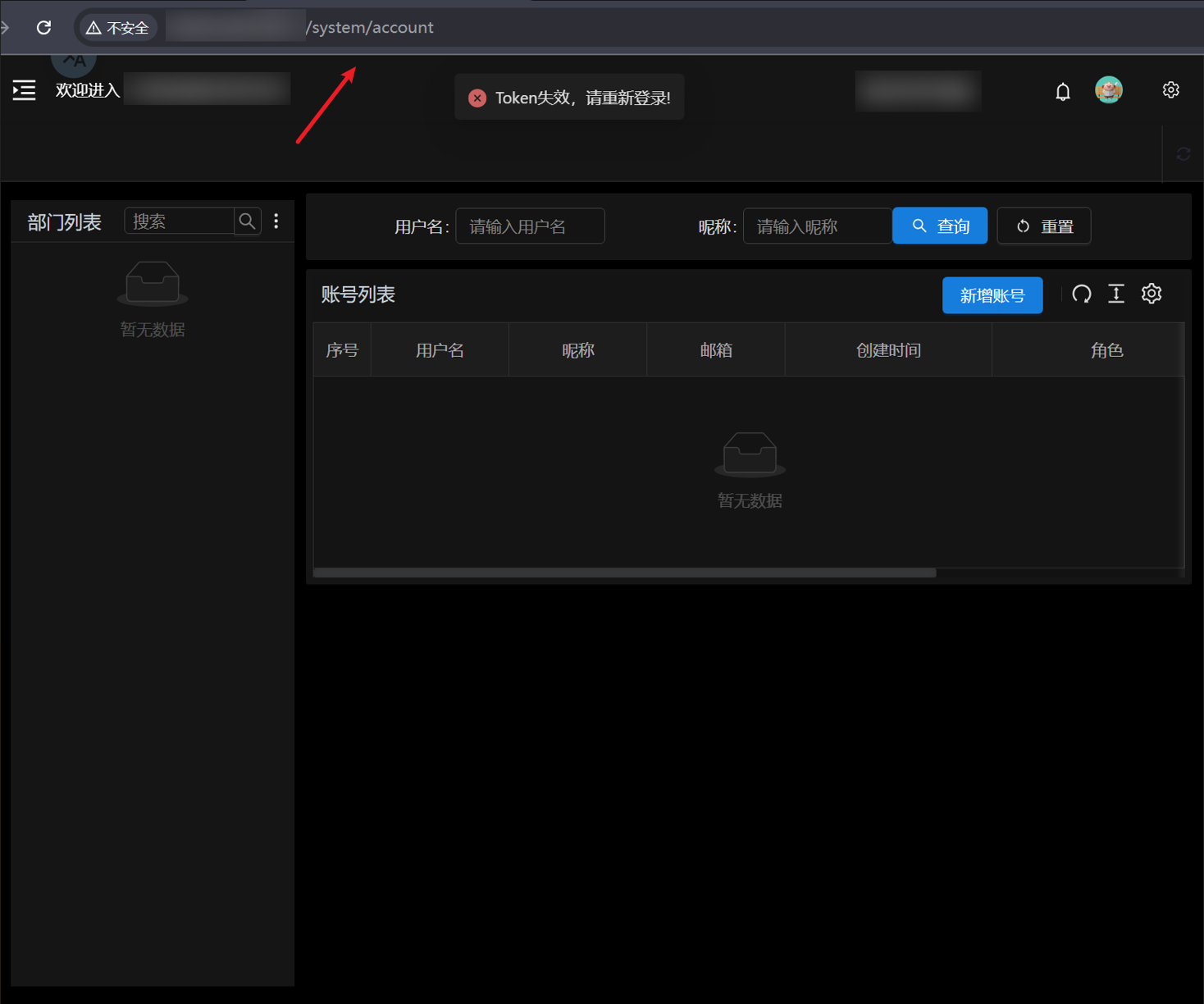Collapse the sidebar menu hamburger icon
Viewport: 1204px width, 1004px height.
tap(24, 90)
